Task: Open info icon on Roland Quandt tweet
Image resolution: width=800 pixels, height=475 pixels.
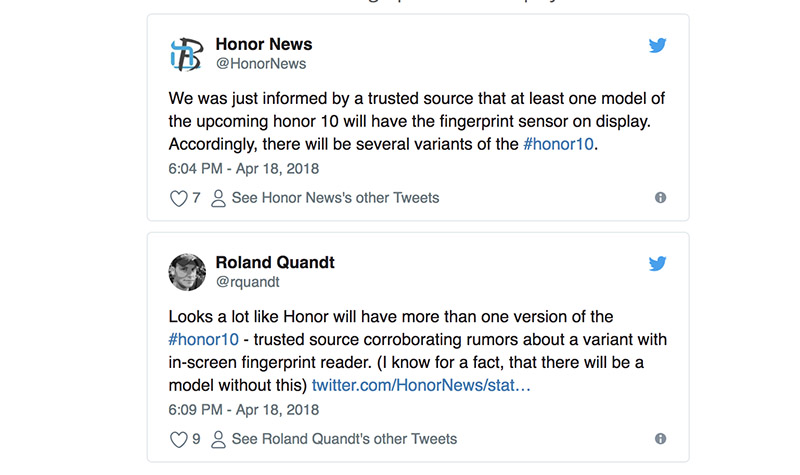Action: [x=660, y=439]
